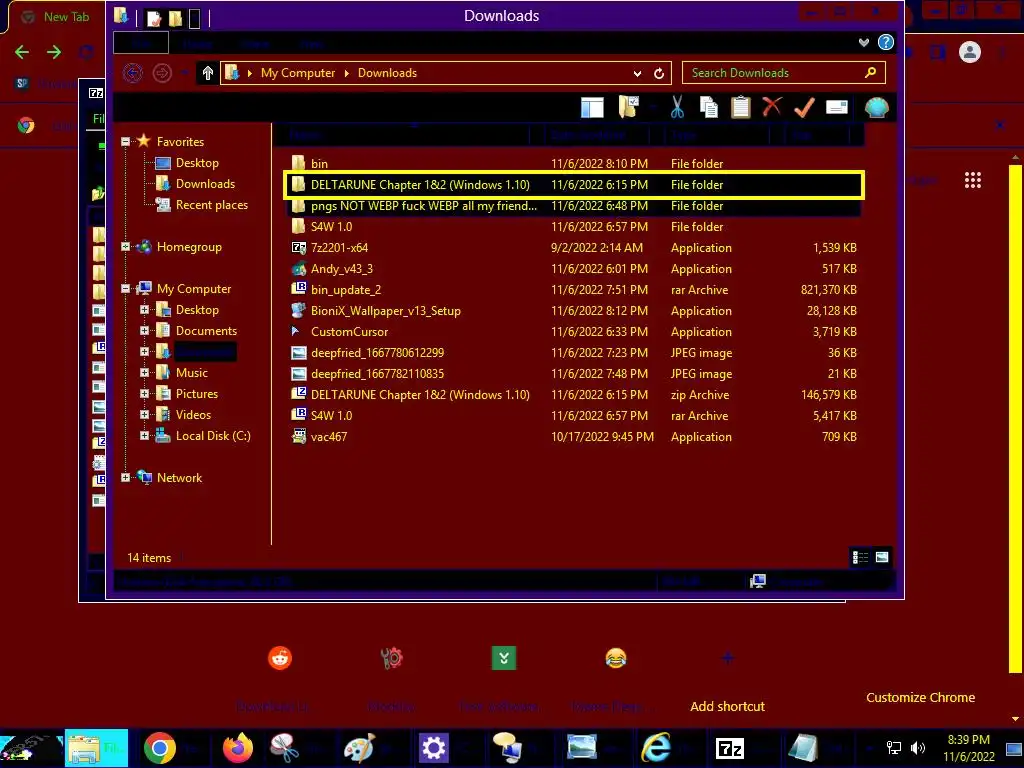Expand the Homegroup tree node
This screenshot has width=1024, height=768.
[x=125, y=247]
